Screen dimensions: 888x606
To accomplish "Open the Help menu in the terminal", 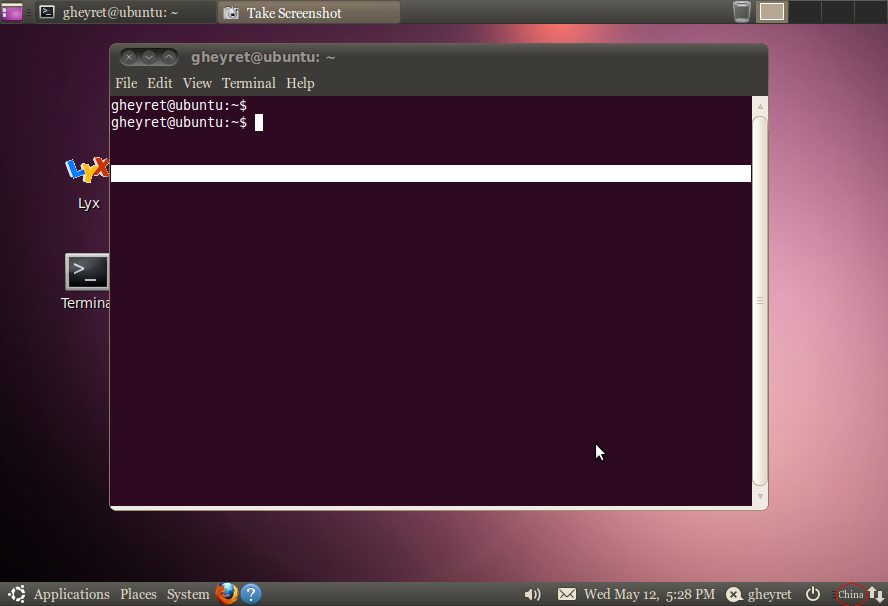I will (300, 83).
